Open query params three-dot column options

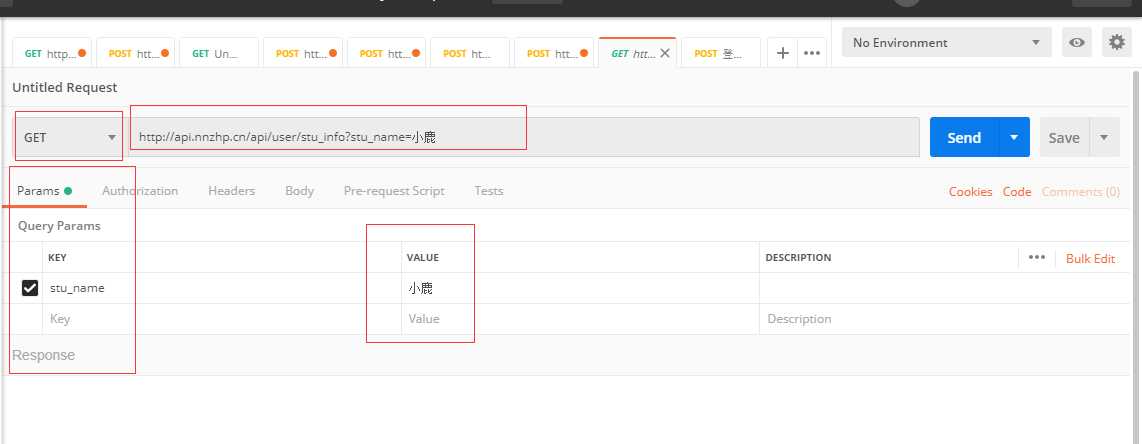1036,257
